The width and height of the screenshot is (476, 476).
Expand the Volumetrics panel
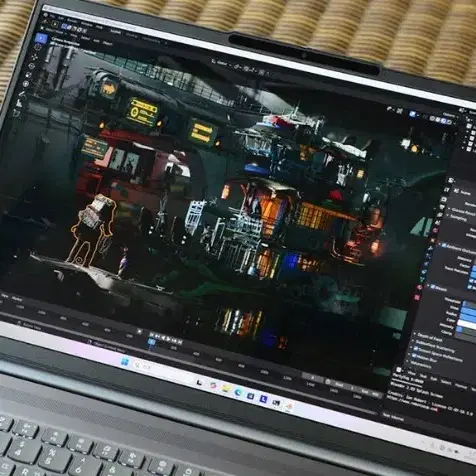pos(419,365)
